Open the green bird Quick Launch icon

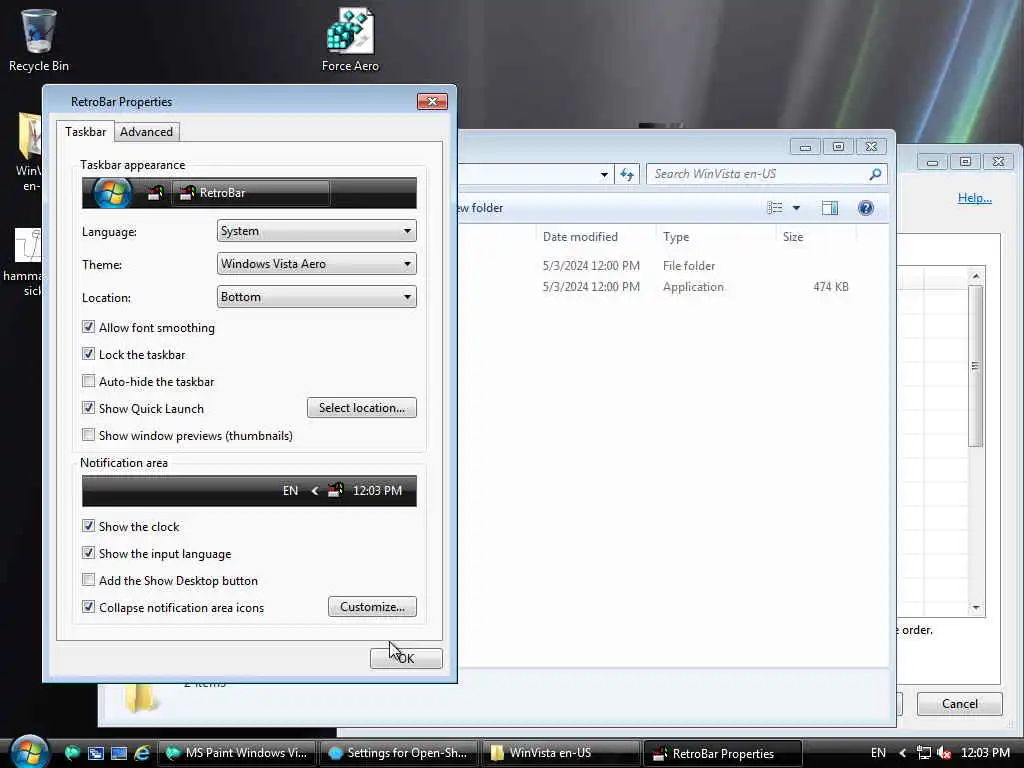(x=72, y=753)
